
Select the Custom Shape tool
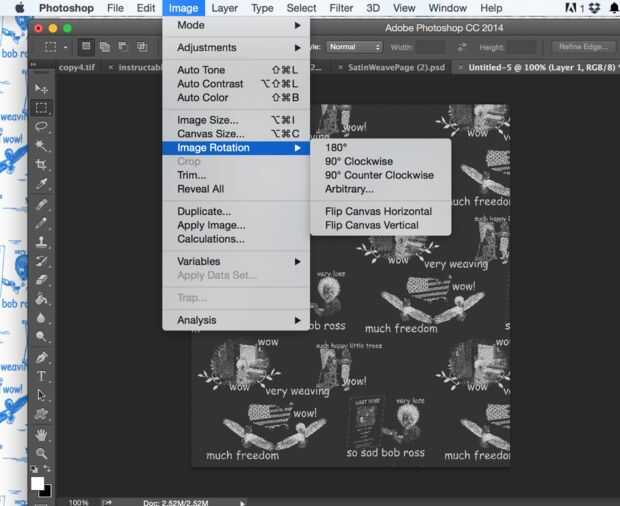(x=41, y=414)
